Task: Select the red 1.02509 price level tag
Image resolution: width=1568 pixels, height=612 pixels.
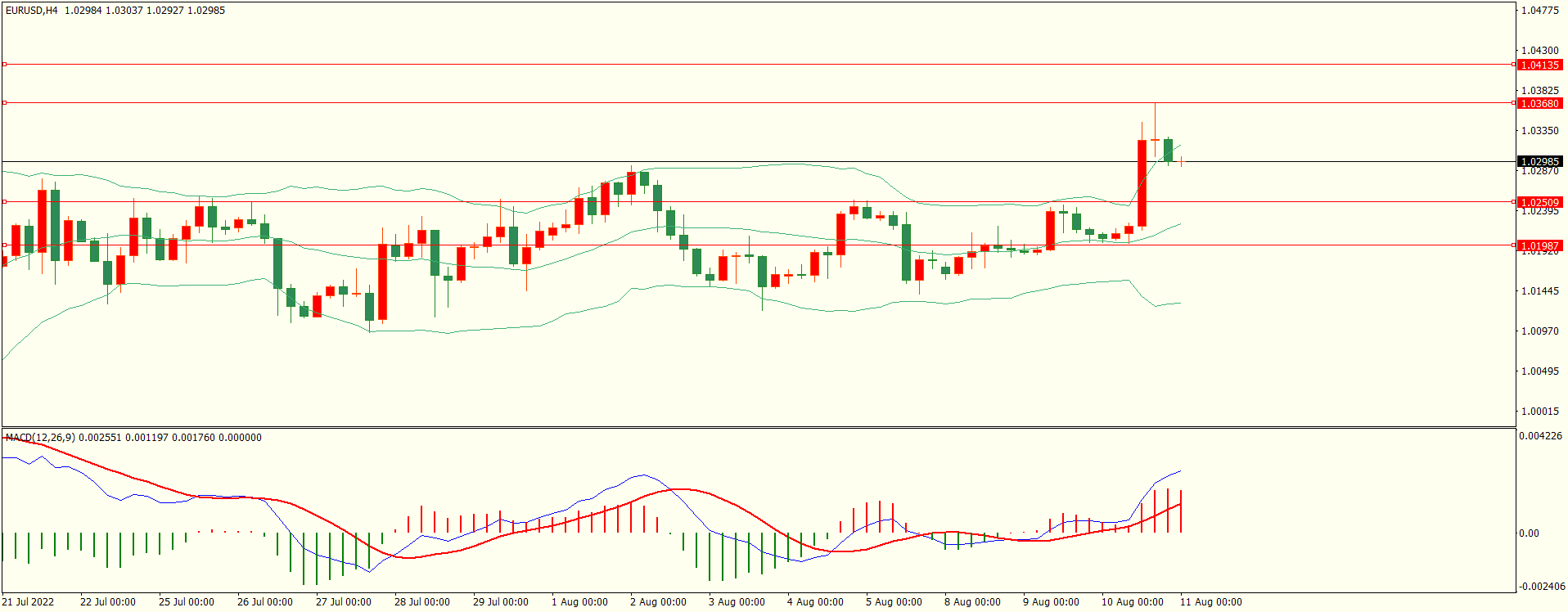Action: pos(1539,202)
